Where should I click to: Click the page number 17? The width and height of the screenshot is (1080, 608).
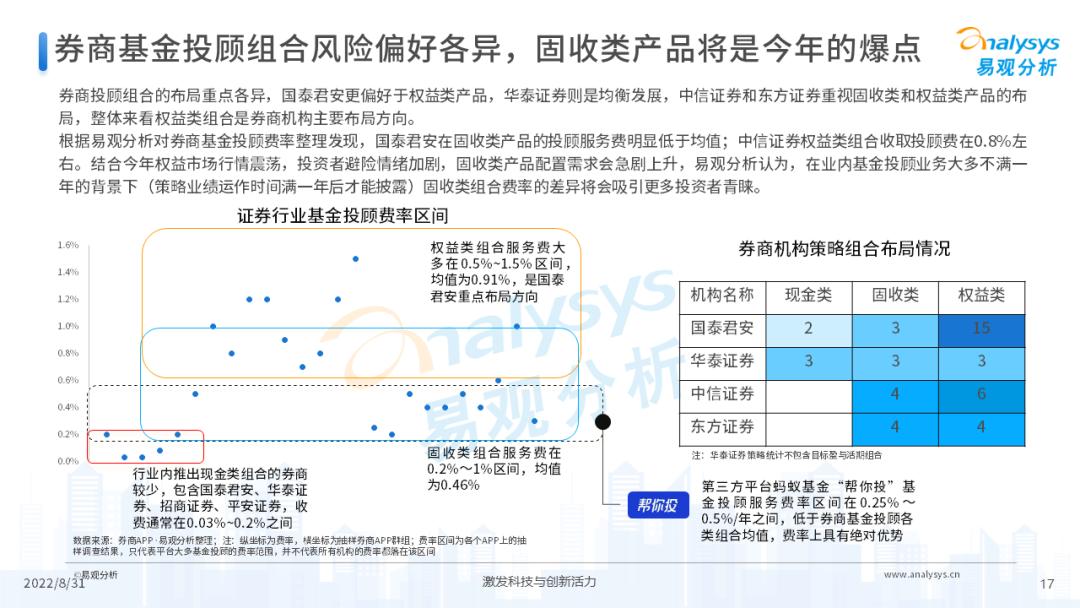click(x=1047, y=584)
